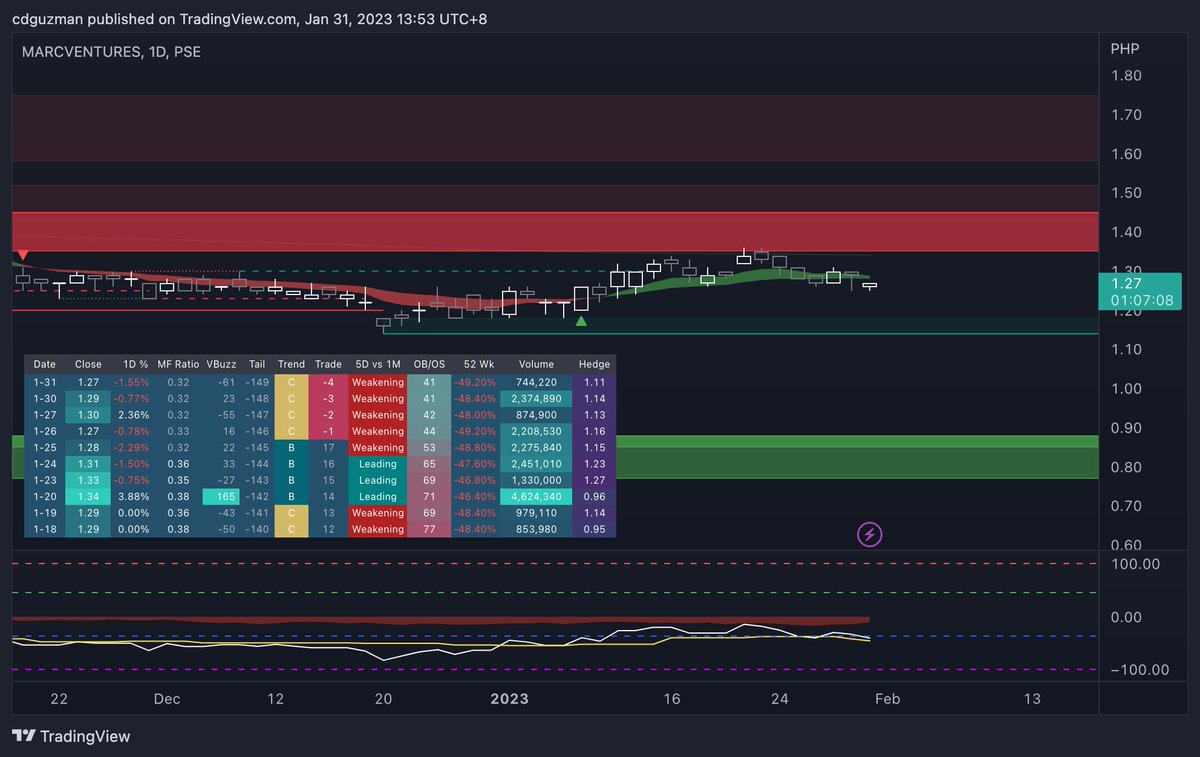Expand the 5D vs 1M column header
The width and height of the screenshot is (1200, 757).
pos(377,364)
